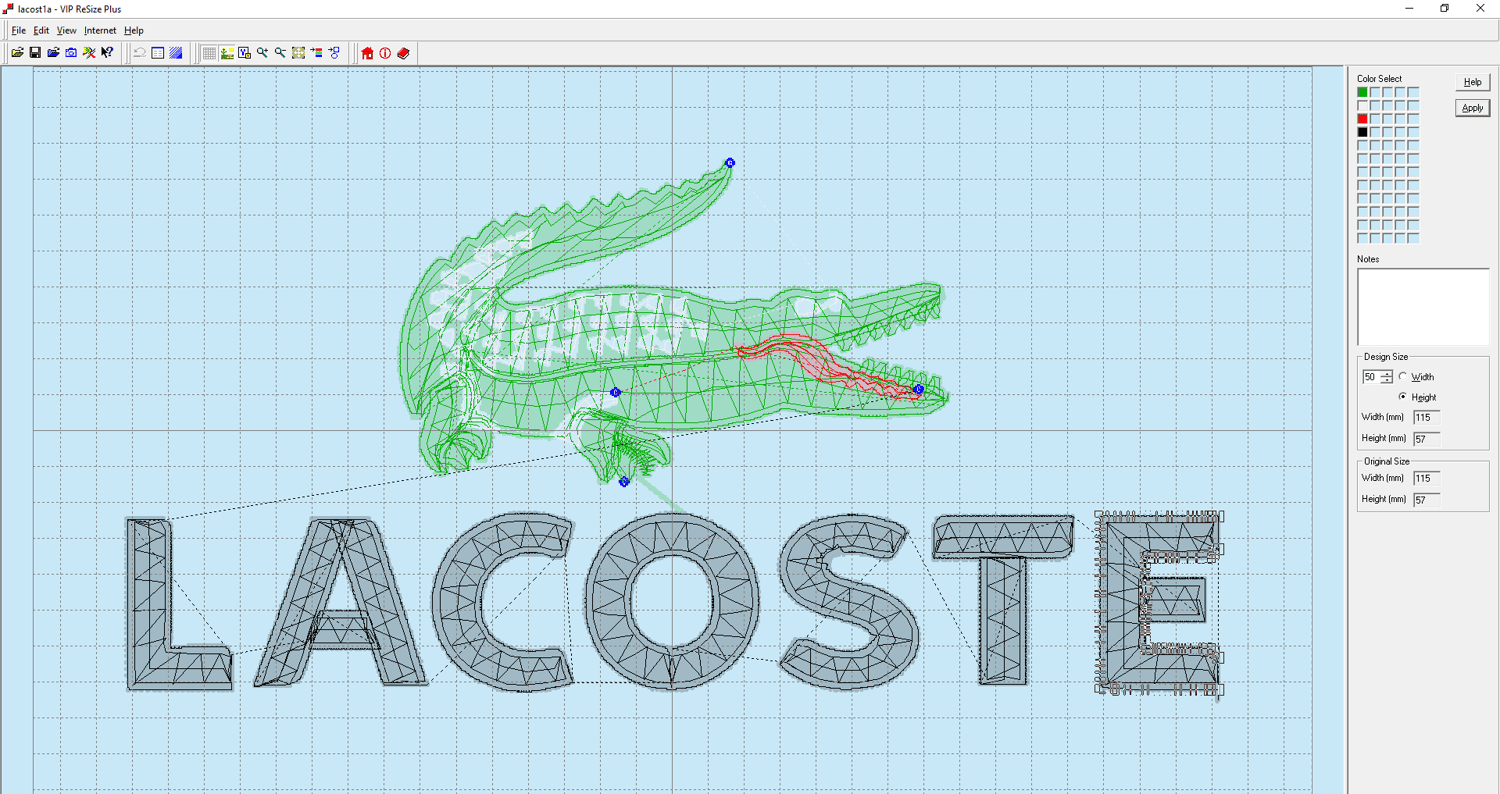This screenshot has width=1500, height=794.
Task: Select the black color swatch
Action: [1362, 132]
